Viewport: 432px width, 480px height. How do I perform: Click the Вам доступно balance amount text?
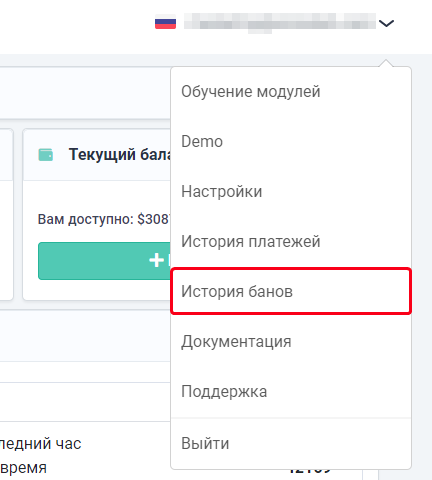[x=104, y=219]
